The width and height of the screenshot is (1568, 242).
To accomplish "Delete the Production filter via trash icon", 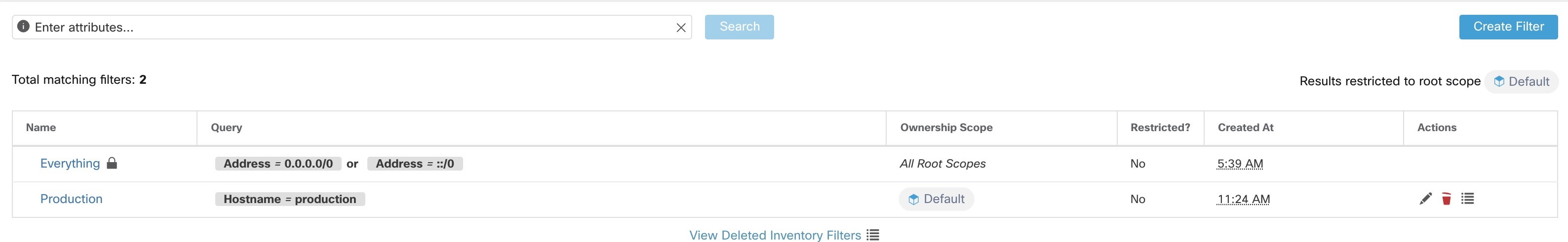I will (x=1446, y=199).
